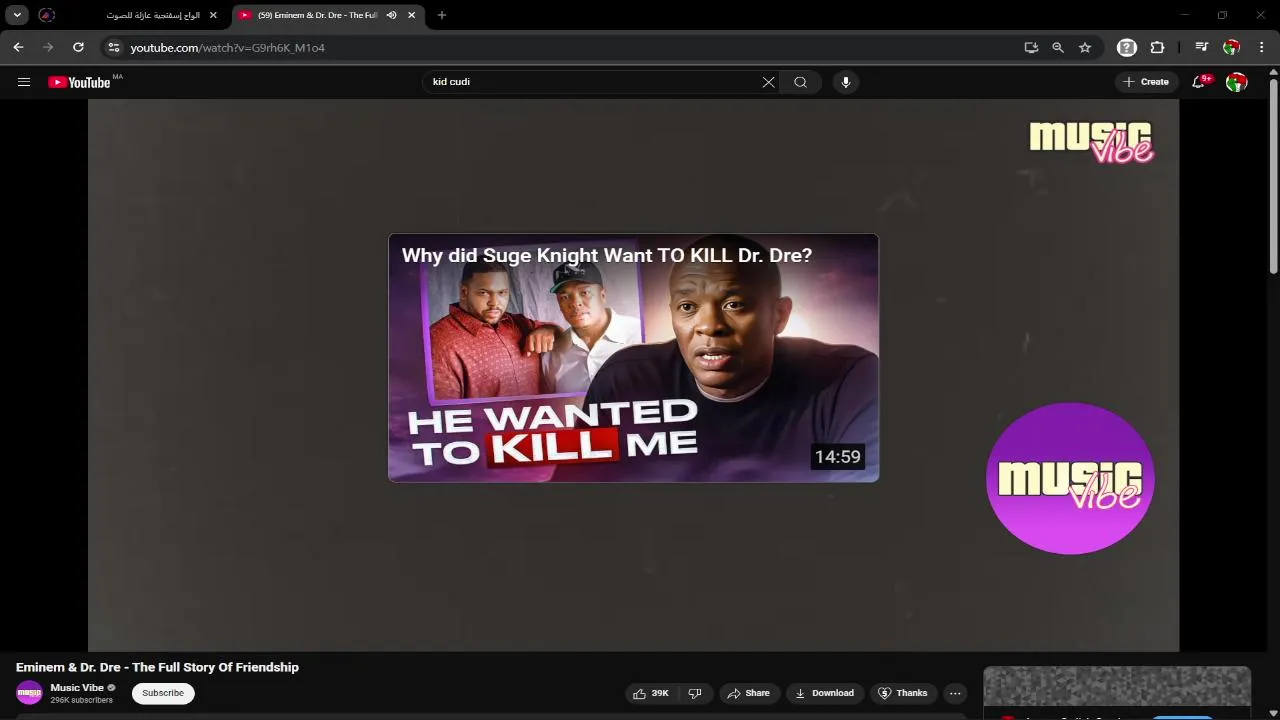
Task: Select the Eminem & Dr. Dre tab
Action: 327,15
